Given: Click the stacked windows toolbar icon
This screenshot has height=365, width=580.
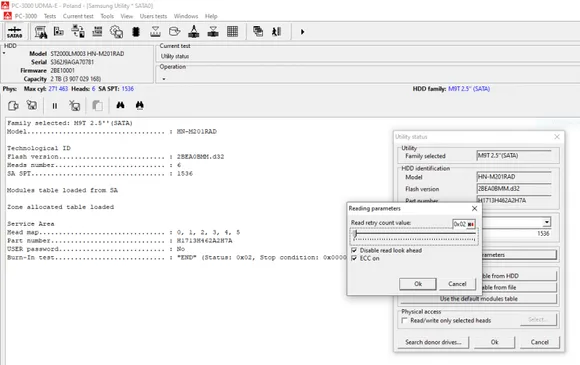Looking at the screenshot, I should (258, 32).
